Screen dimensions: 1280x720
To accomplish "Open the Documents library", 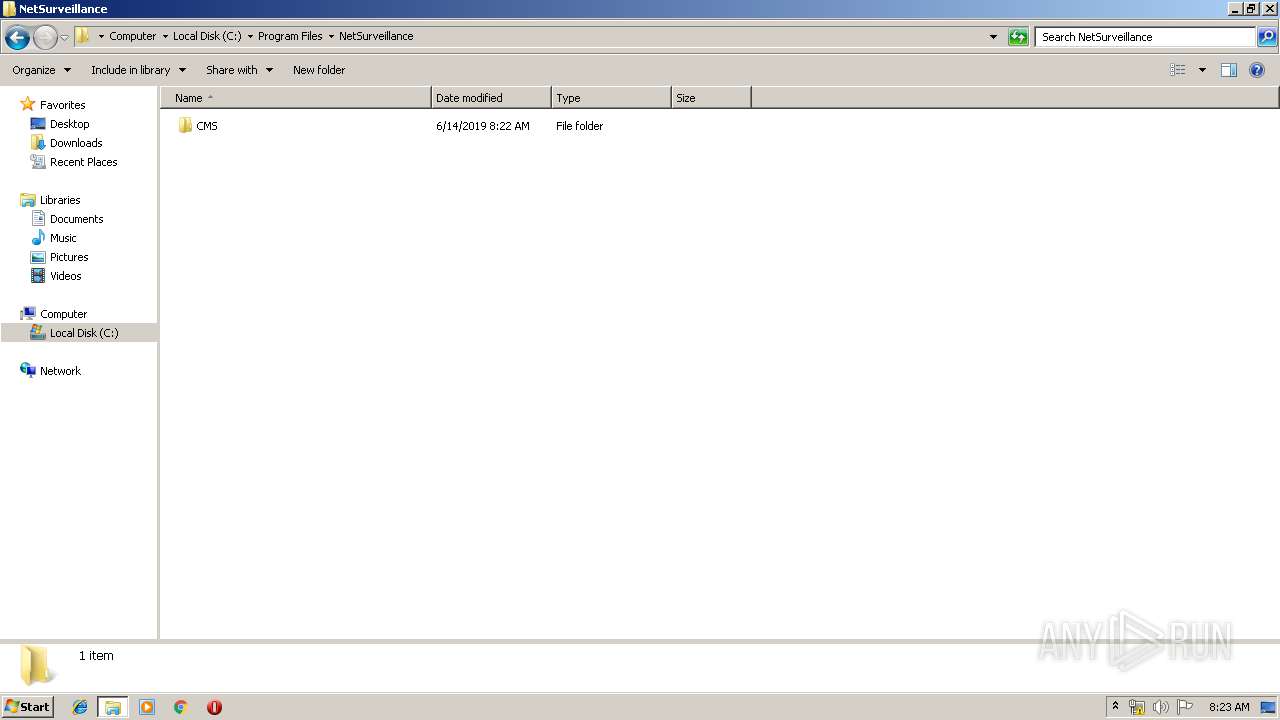I will [x=67, y=219].
